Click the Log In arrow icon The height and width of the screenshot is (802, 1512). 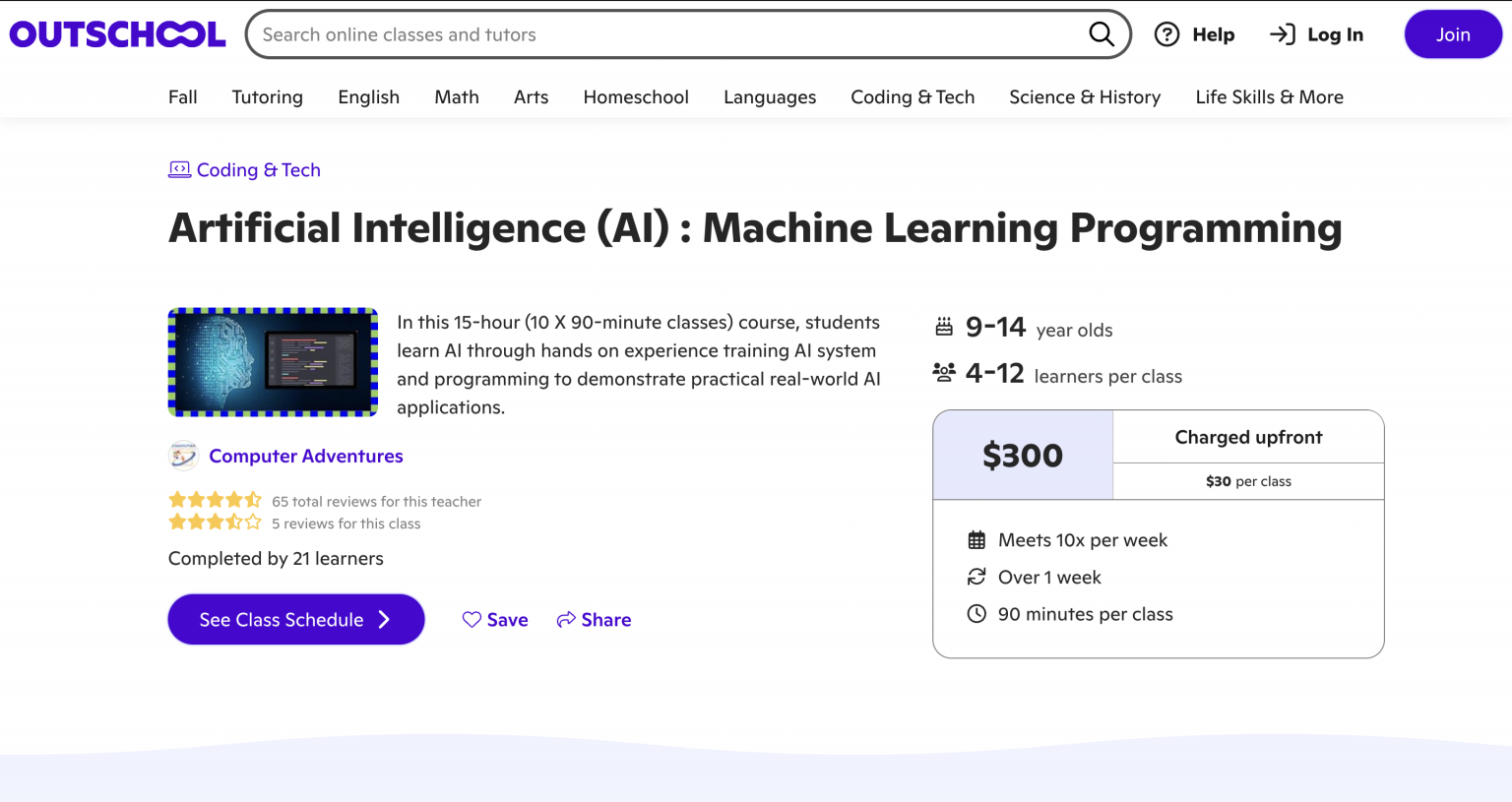tap(1283, 33)
